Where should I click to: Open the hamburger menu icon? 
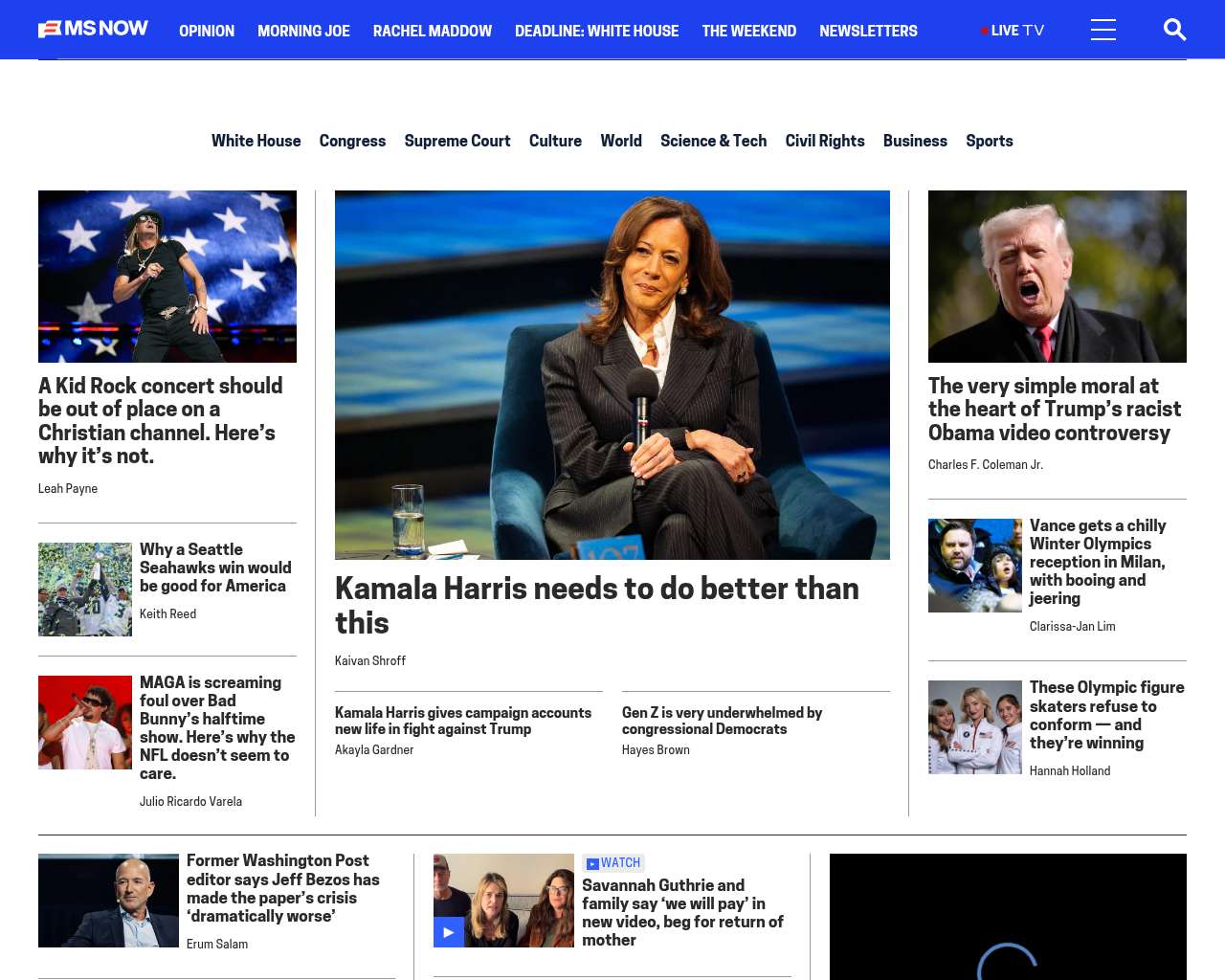click(1103, 30)
